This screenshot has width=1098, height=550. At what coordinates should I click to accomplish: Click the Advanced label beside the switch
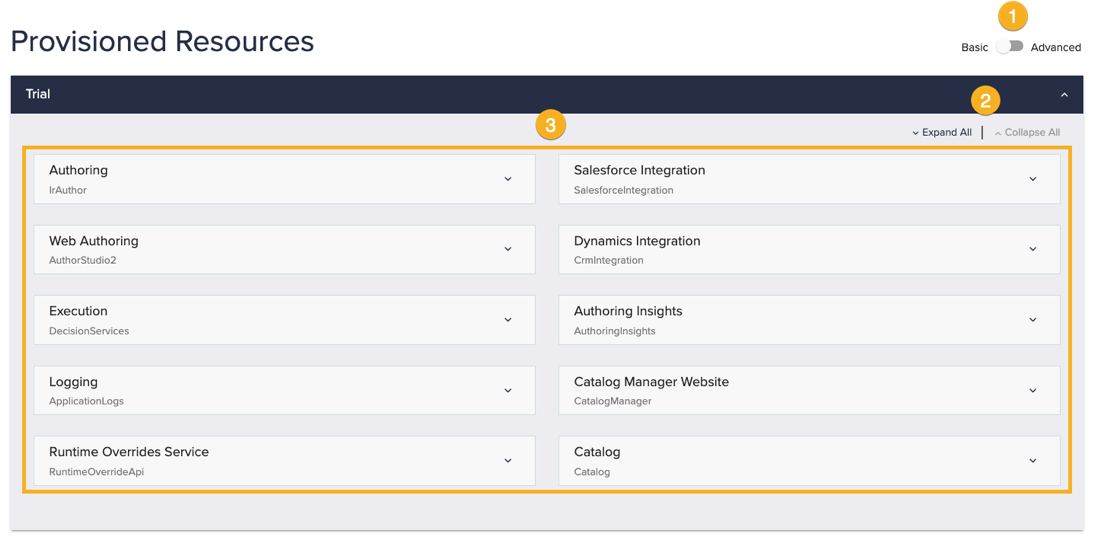click(1055, 47)
